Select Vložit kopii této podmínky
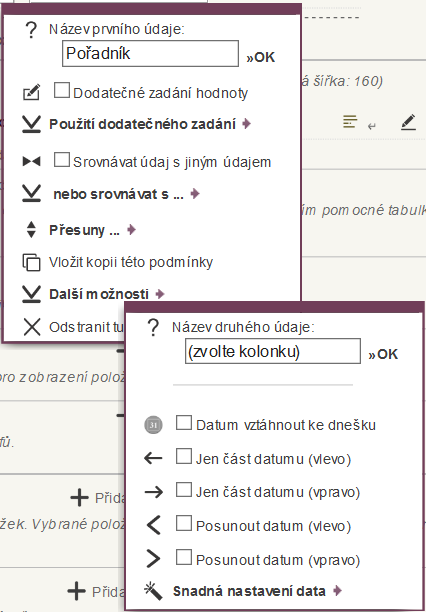The height and width of the screenshot is (612, 426). (131, 262)
